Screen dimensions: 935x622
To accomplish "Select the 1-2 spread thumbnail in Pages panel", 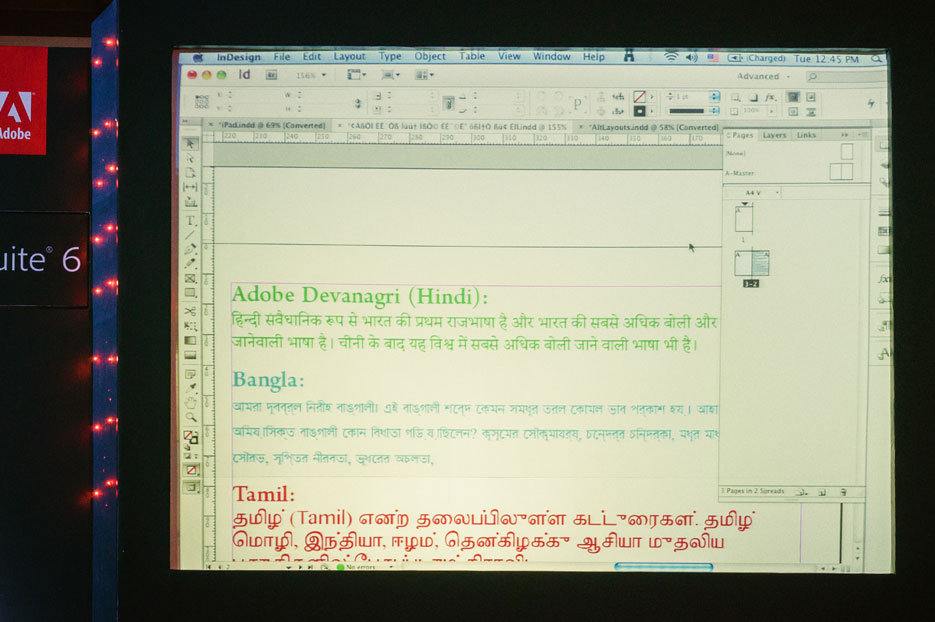I will click(x=751, y=263).
